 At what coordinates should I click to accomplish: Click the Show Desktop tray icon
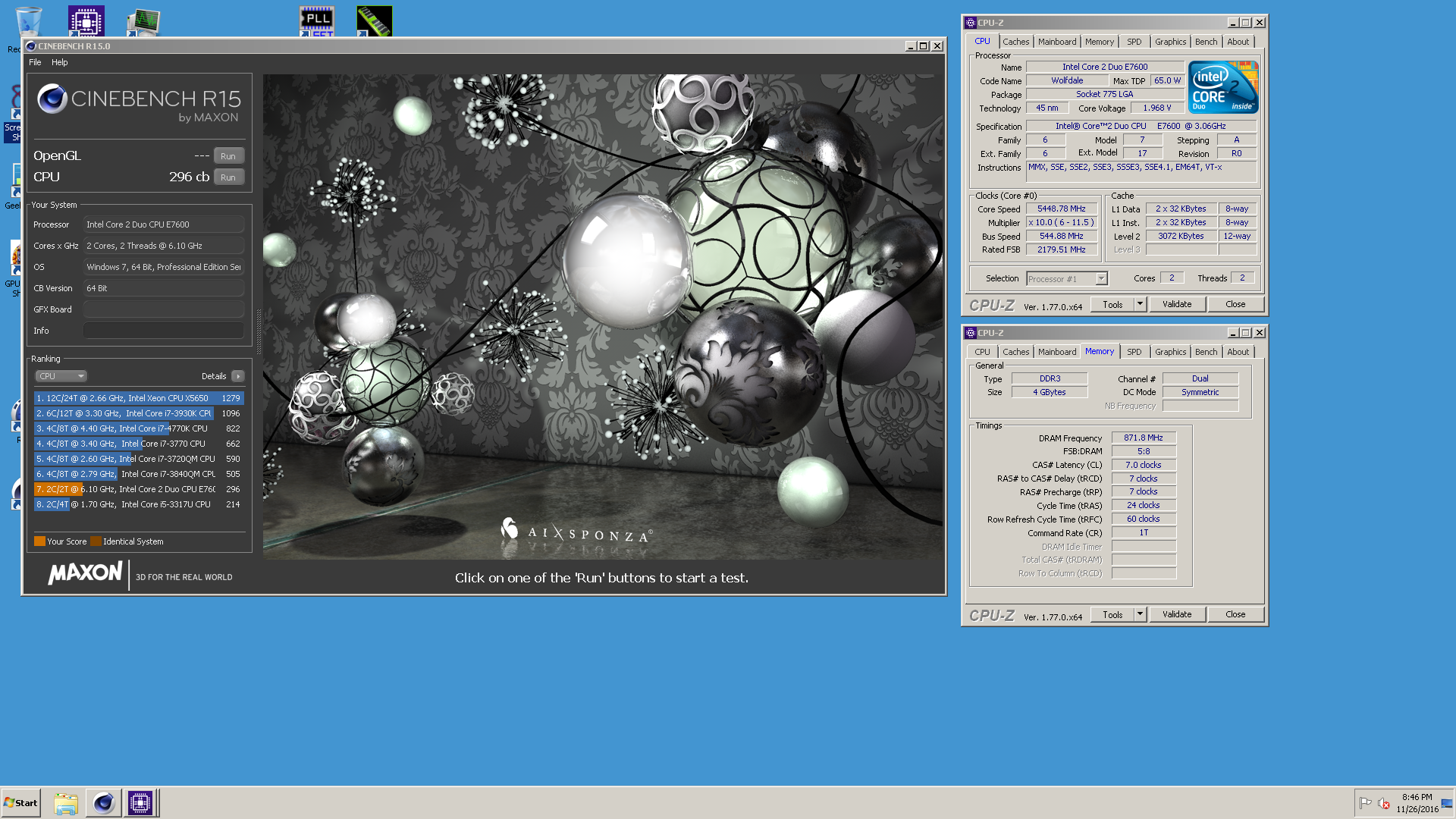click(x=1447, y=803)
